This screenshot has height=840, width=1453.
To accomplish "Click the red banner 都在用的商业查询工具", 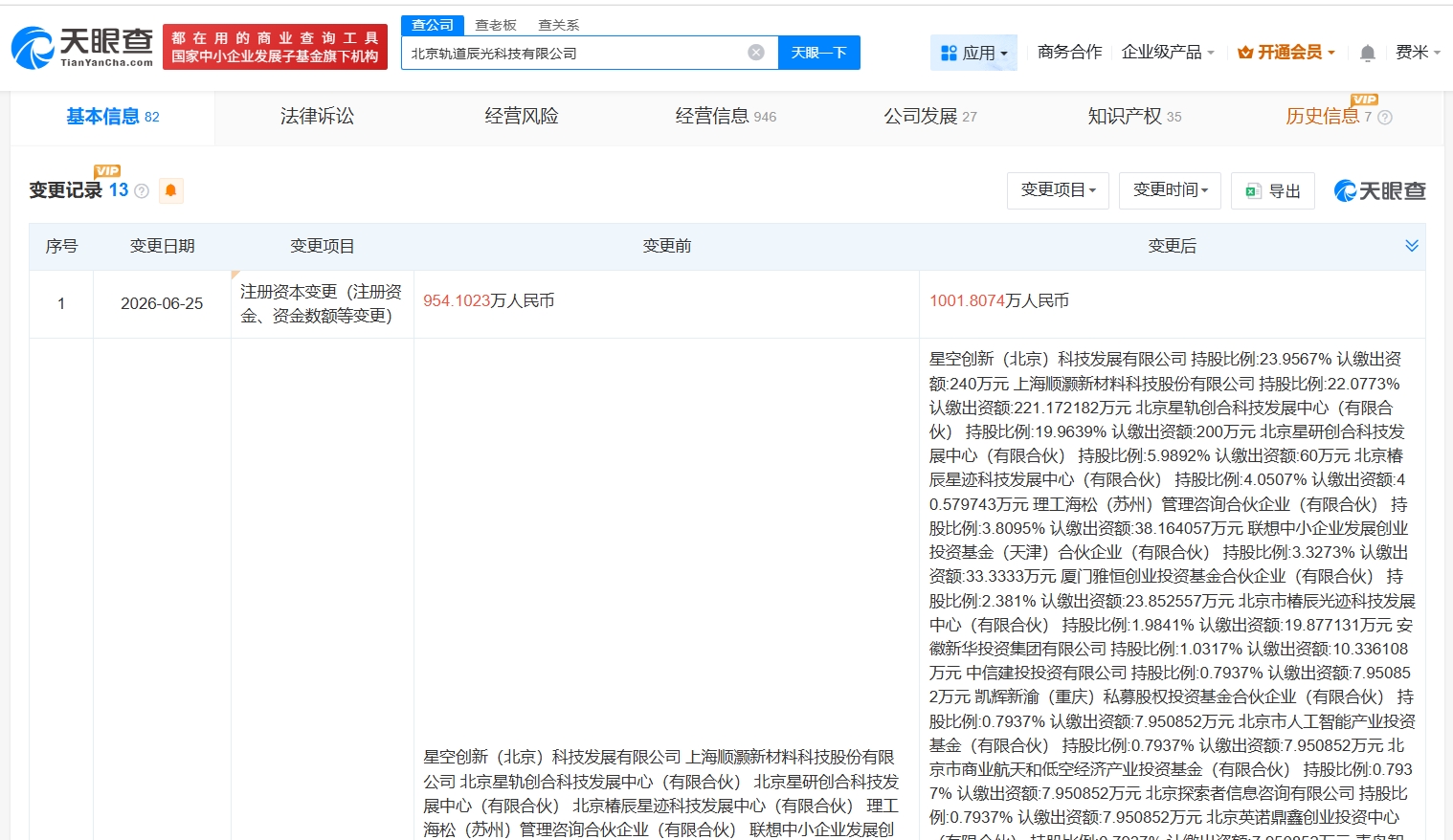I will 276,47.
